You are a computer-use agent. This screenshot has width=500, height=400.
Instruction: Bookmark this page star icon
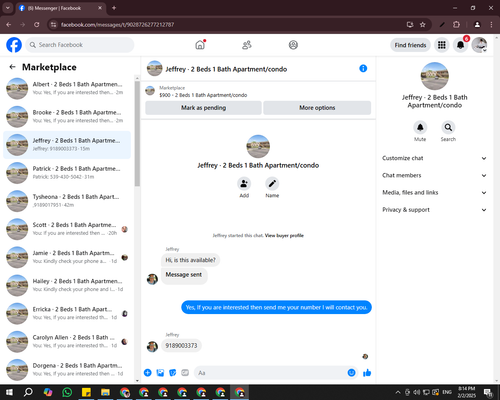[x=423, y=25]
